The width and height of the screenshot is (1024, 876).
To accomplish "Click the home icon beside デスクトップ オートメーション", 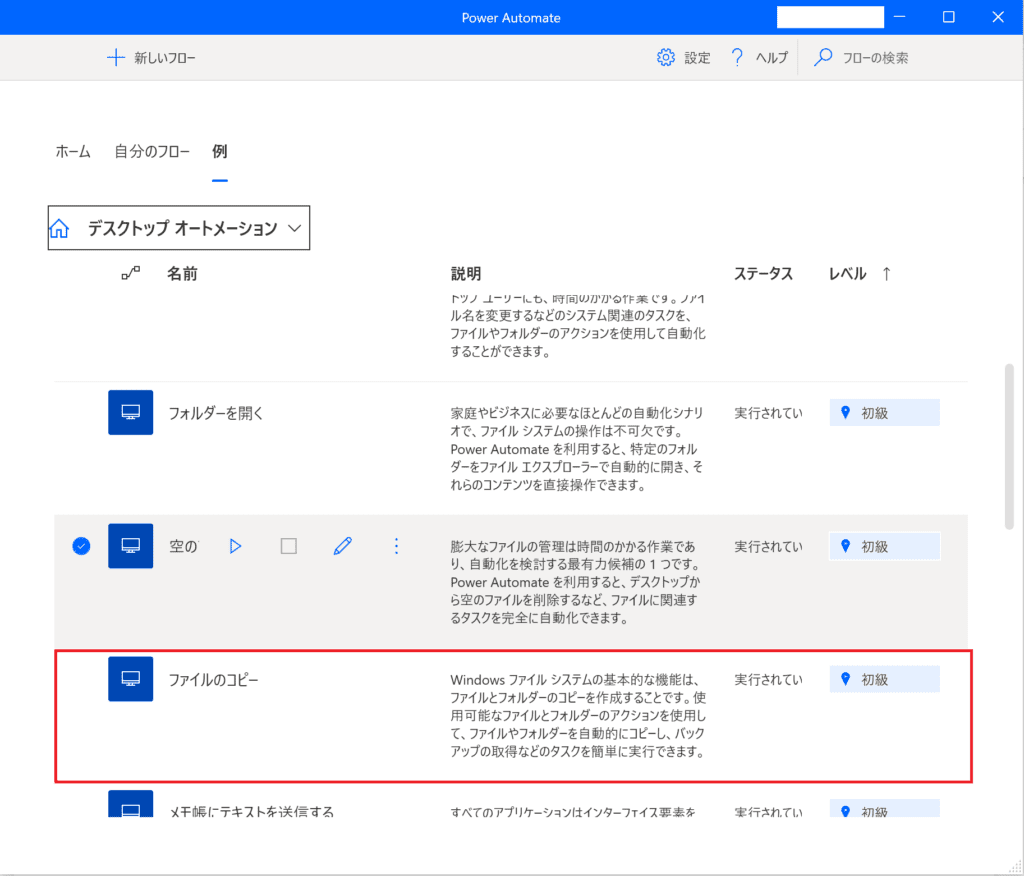I will click(60, 228).
